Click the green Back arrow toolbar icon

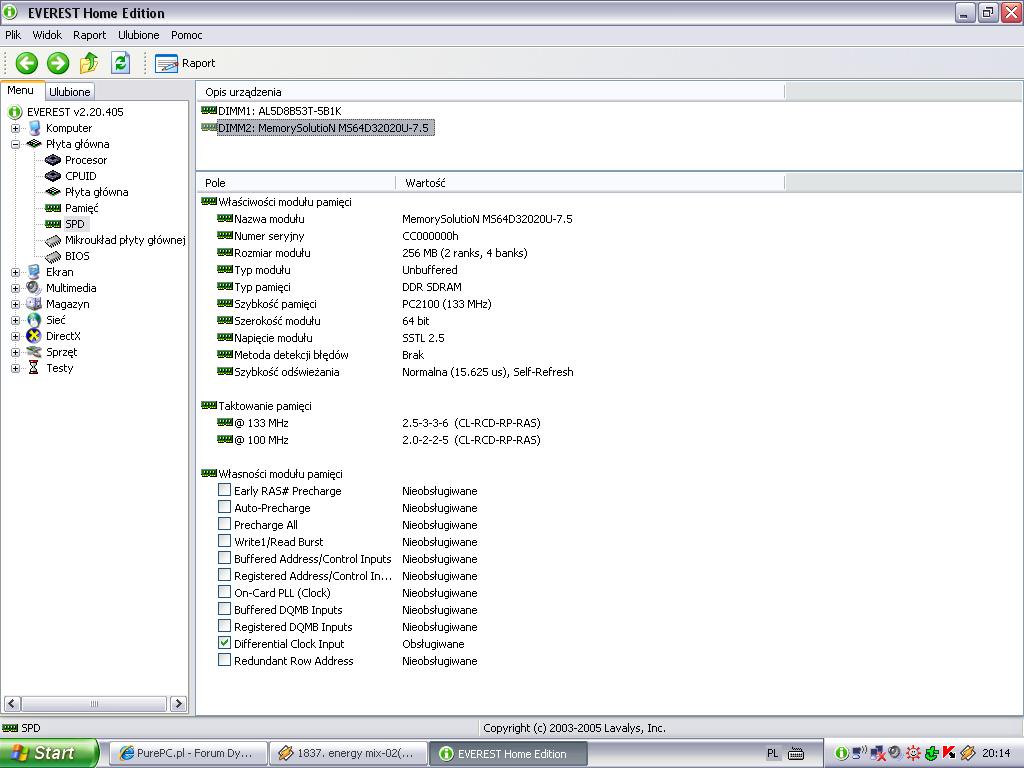pos(27,63)
